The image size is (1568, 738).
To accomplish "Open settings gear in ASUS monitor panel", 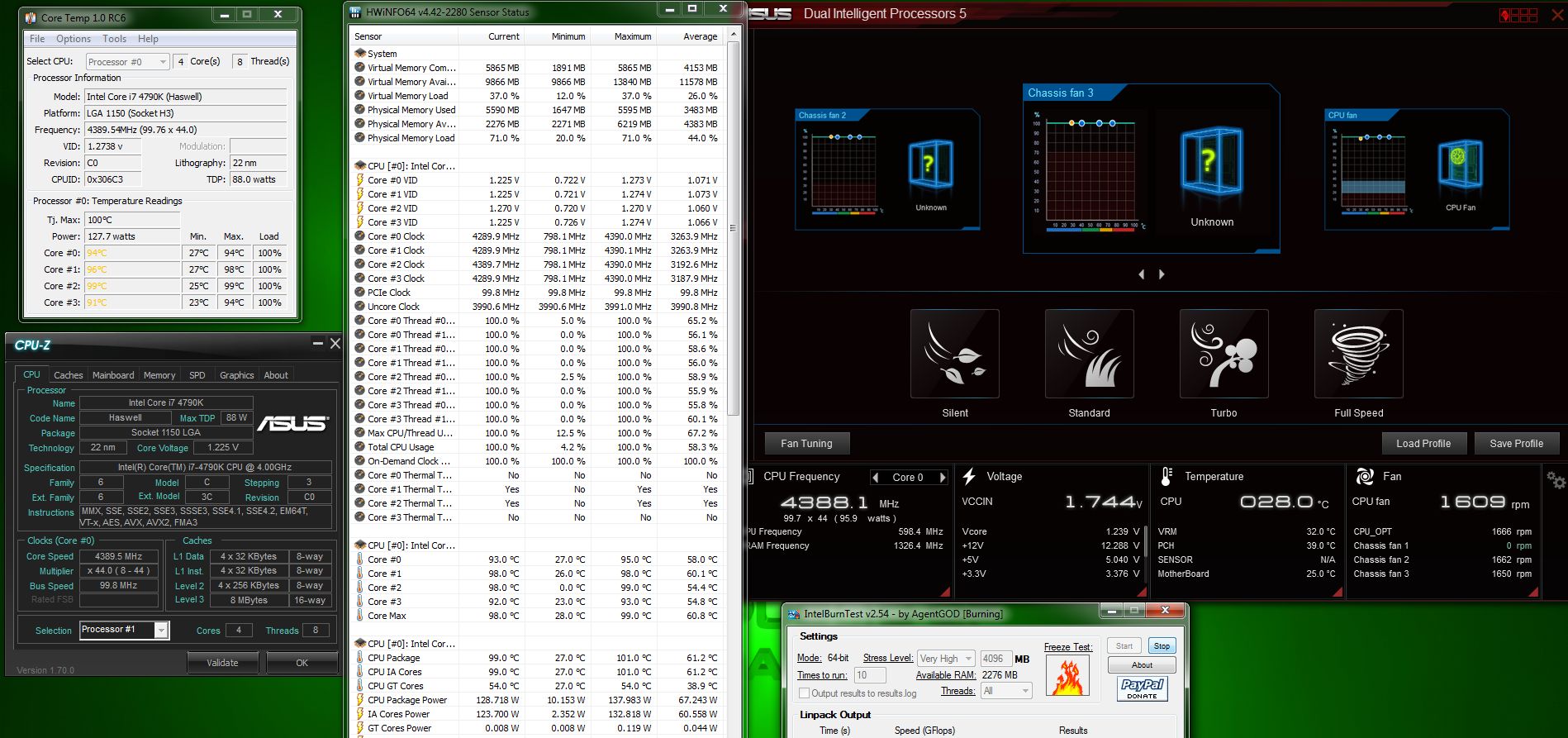I will point(1556,480).
